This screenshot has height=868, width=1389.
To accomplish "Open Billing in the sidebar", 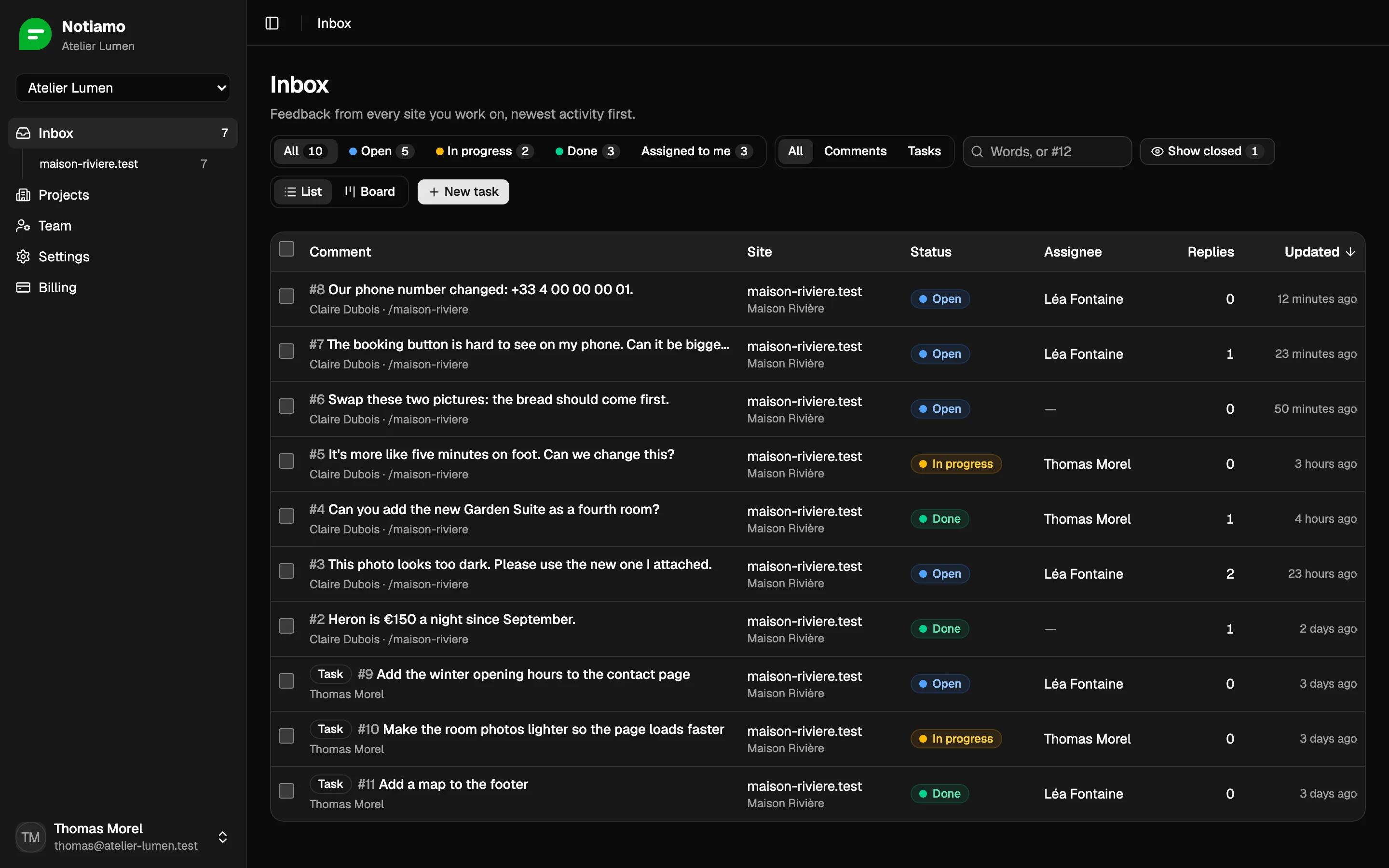I will point(123,287).
